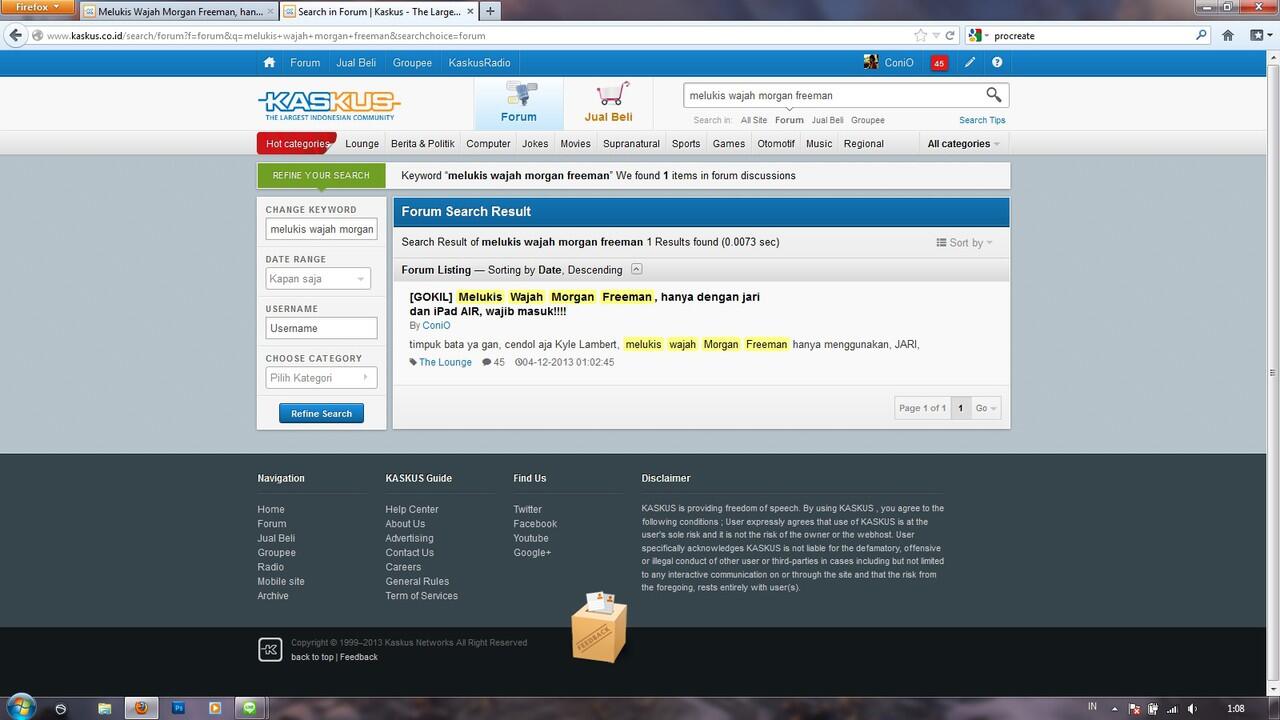Open the pagination Go dropdown
This screenshot has height=720, width=1280.
click(985, 408)
